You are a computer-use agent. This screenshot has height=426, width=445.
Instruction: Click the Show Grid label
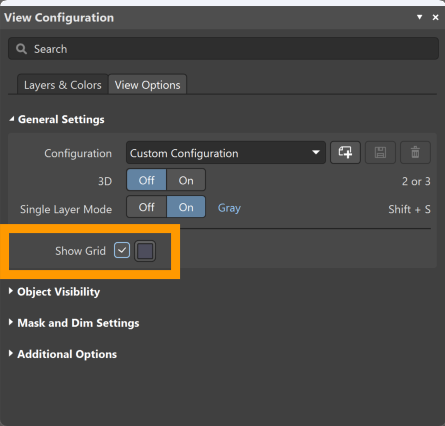pyautogui.click(x=80, y=251)
